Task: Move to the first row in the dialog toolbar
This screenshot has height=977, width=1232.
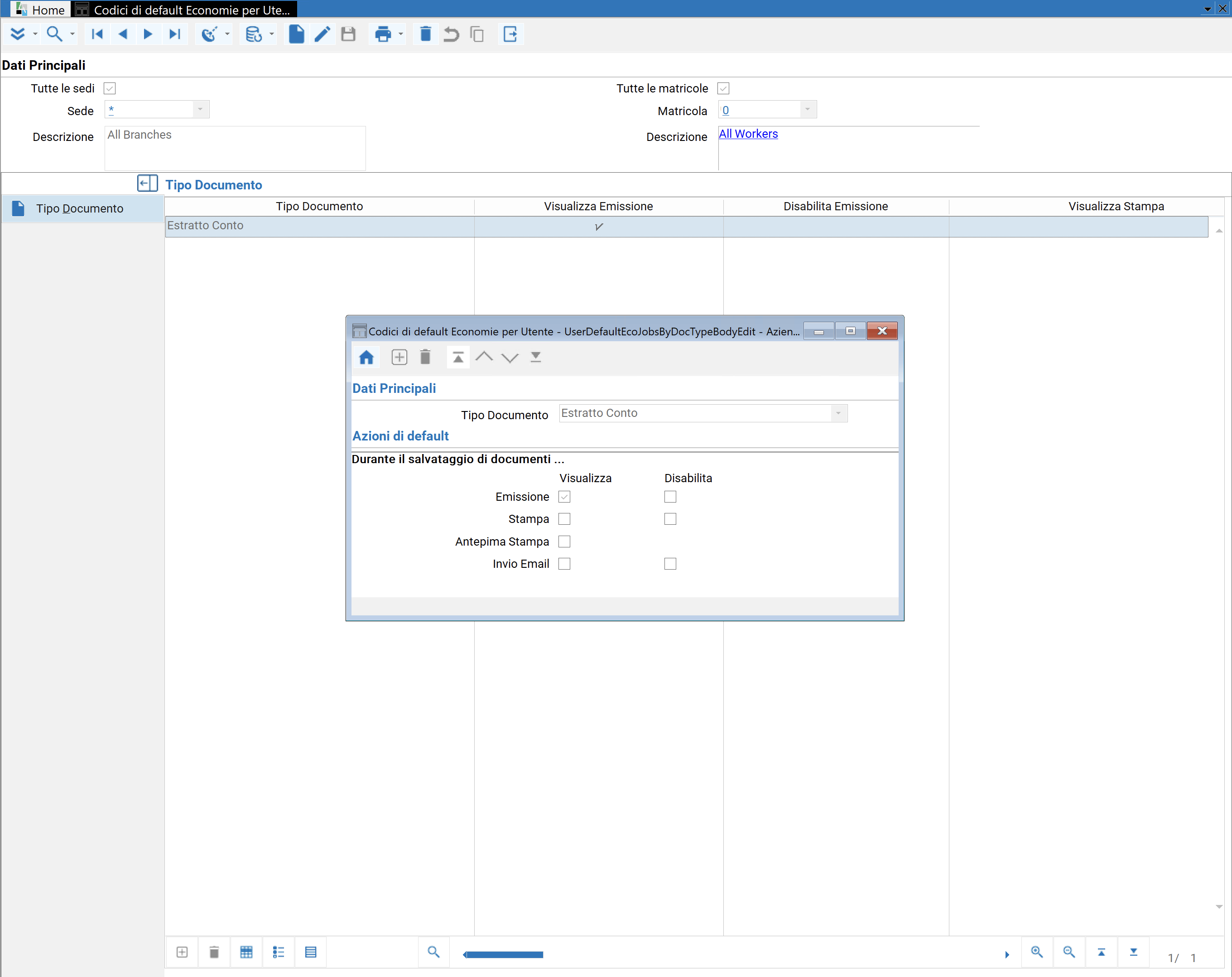Action: (x=458, y=357)
